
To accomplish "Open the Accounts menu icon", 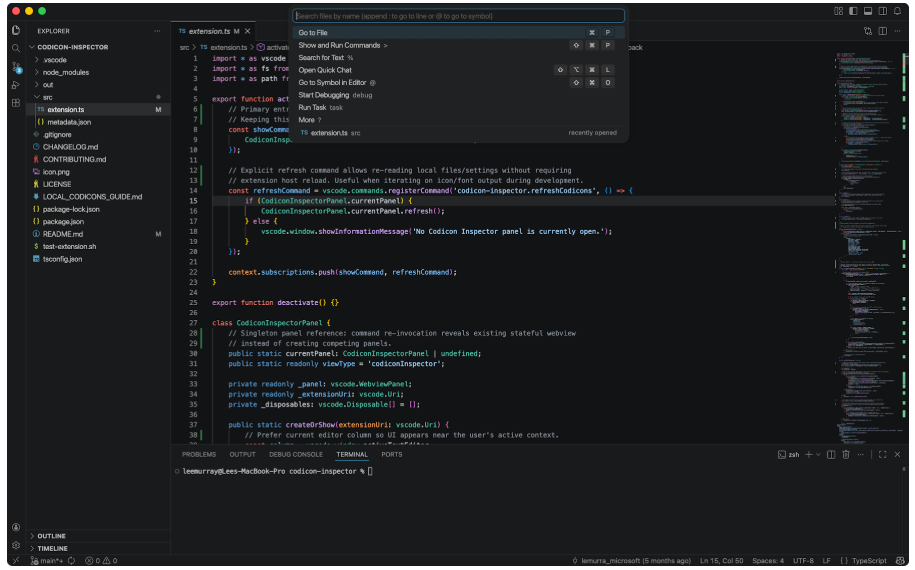I will tap(16, 527).
